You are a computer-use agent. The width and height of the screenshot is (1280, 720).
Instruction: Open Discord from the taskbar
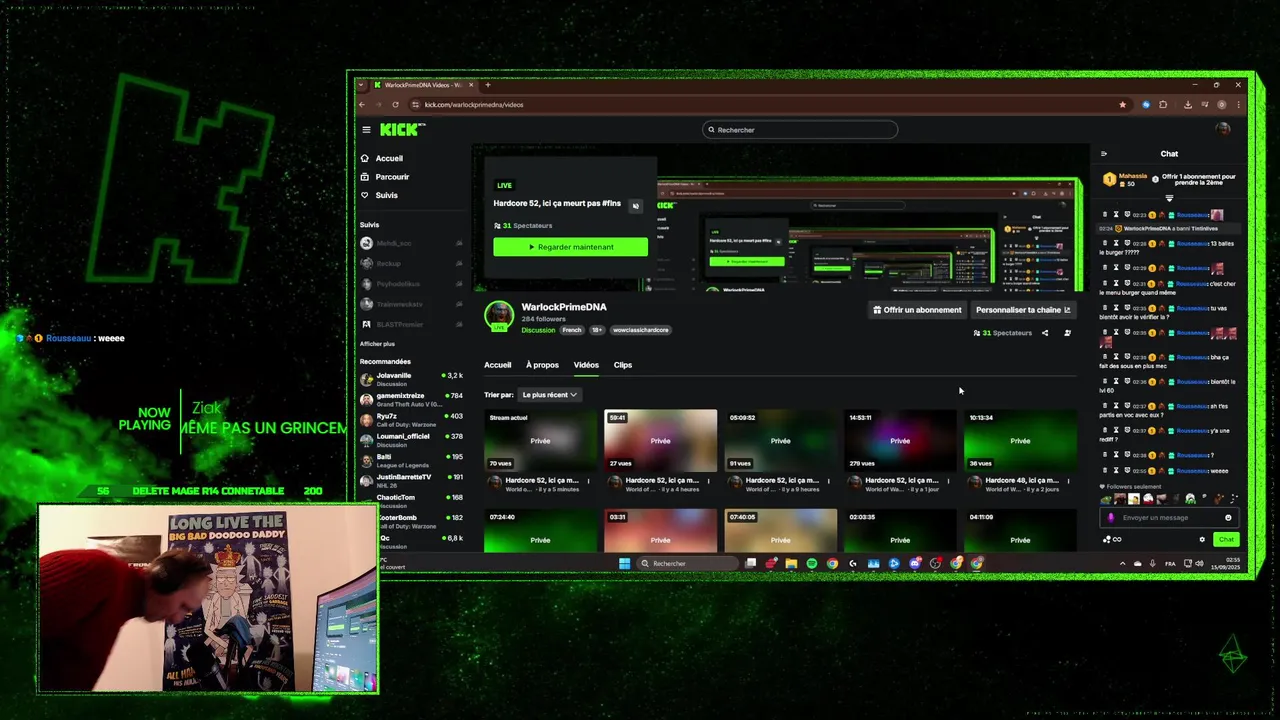point(914,564)
